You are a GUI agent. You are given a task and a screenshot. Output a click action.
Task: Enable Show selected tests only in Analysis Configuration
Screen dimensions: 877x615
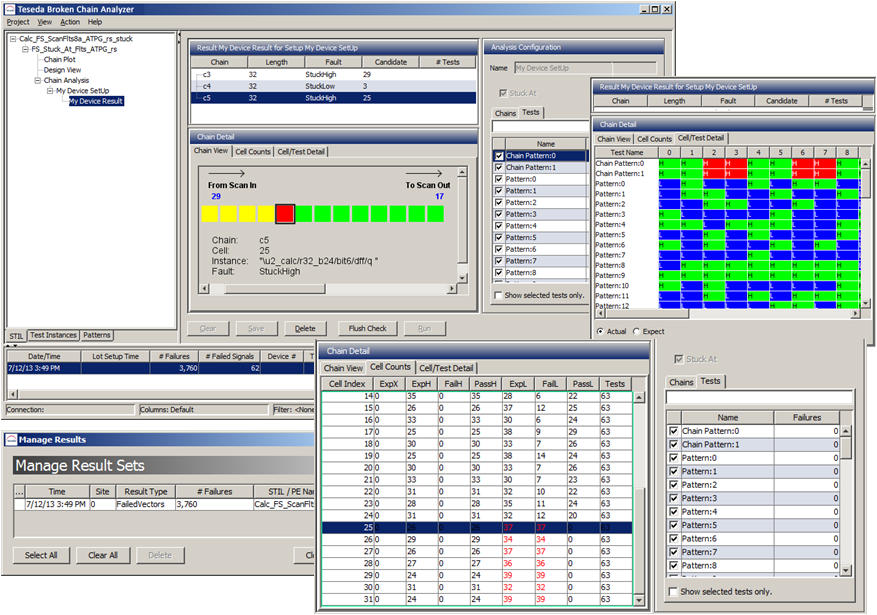click(498, 295)
